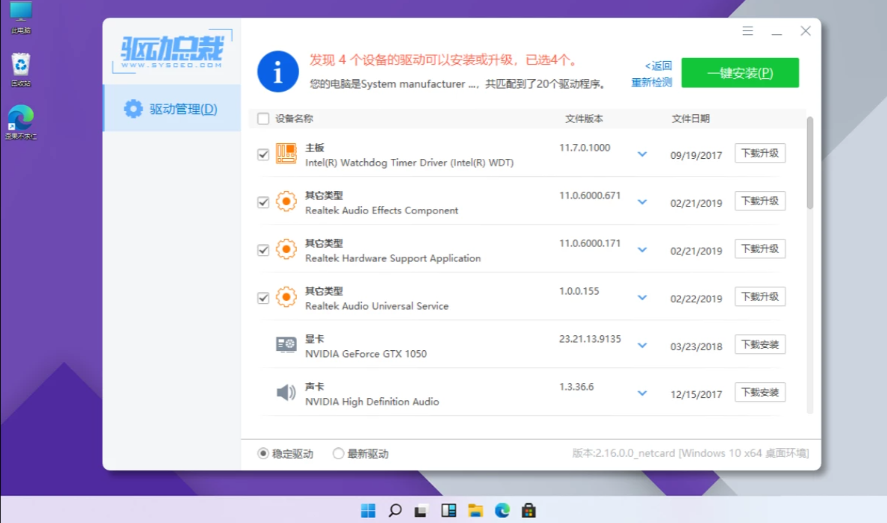Click the speaker icon for NVIDIA High Definition Audio
The width and height of the screenshot is (887, 523).
(286, 392)
